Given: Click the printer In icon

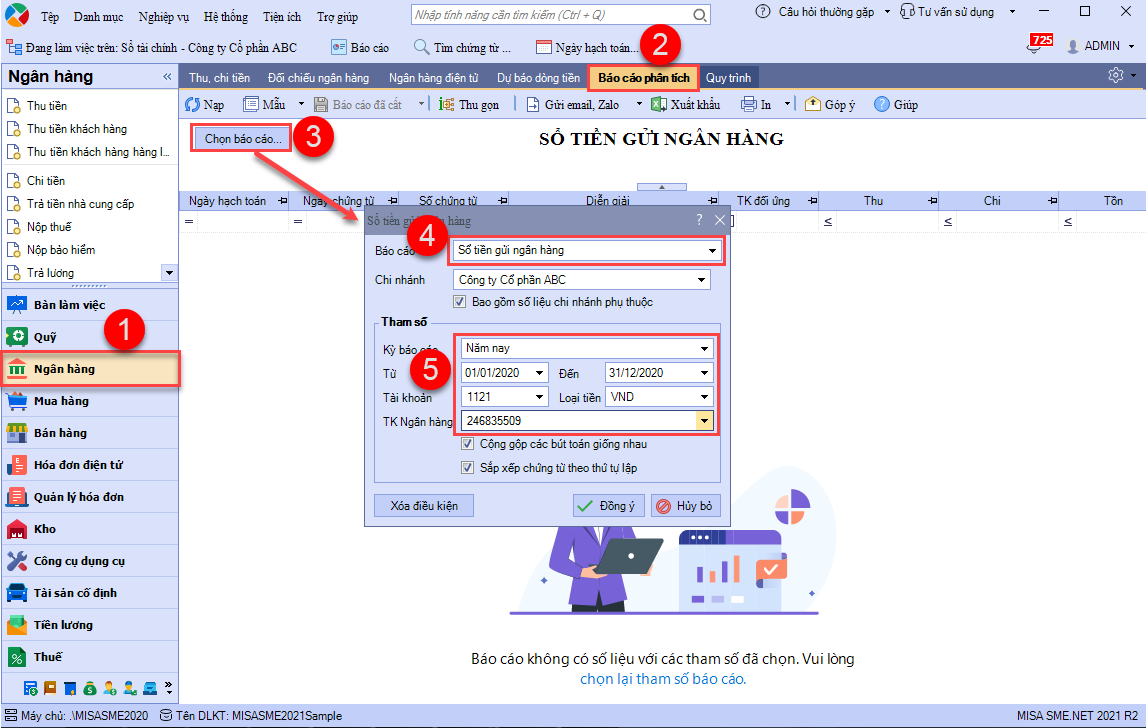Looking at the screenshot, I should 748,104.
